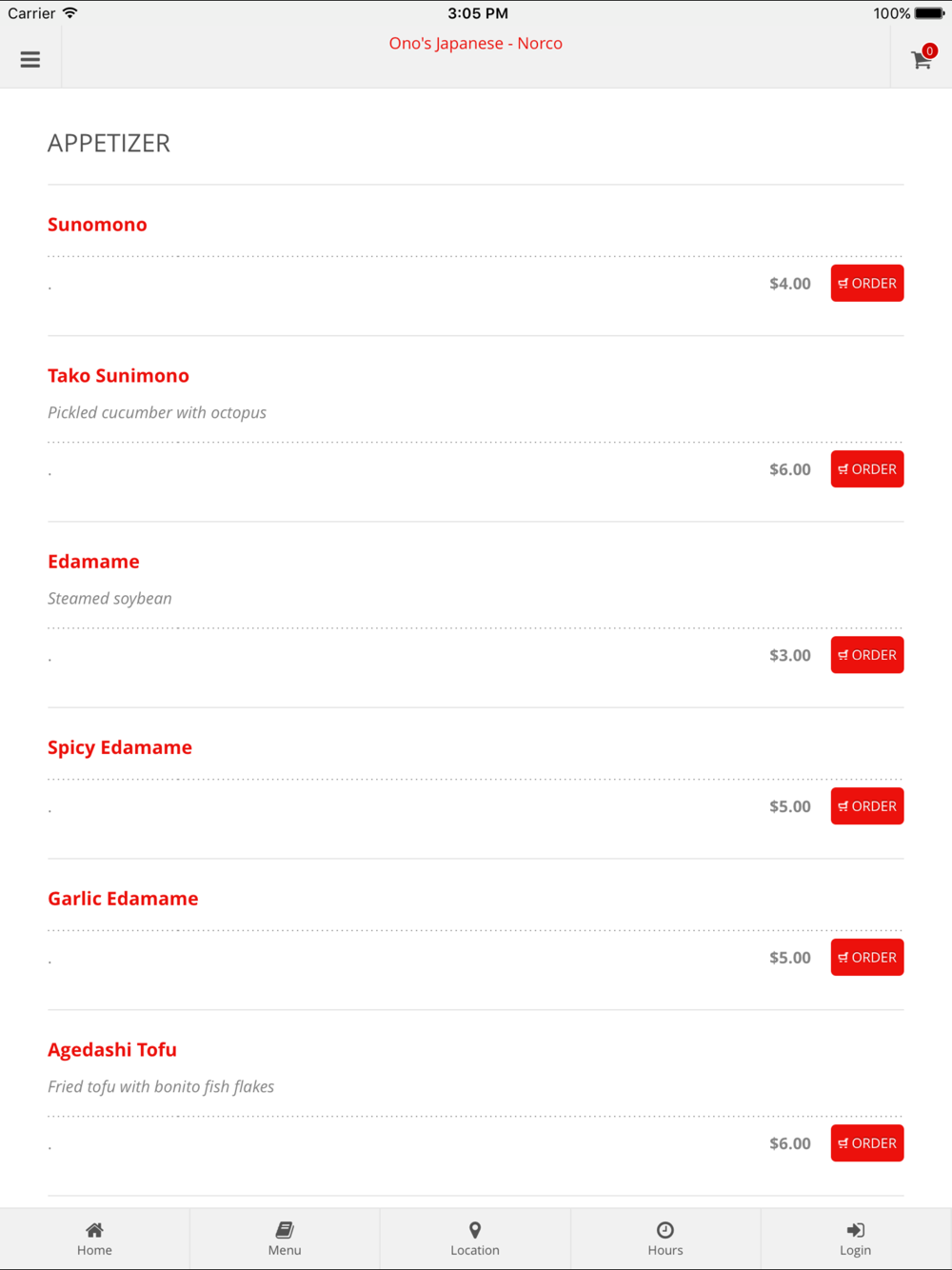Click the Ono's Japanese - Norco header title
The height and width of the screenshot is (1270, 952).
(x=475, y=43)
